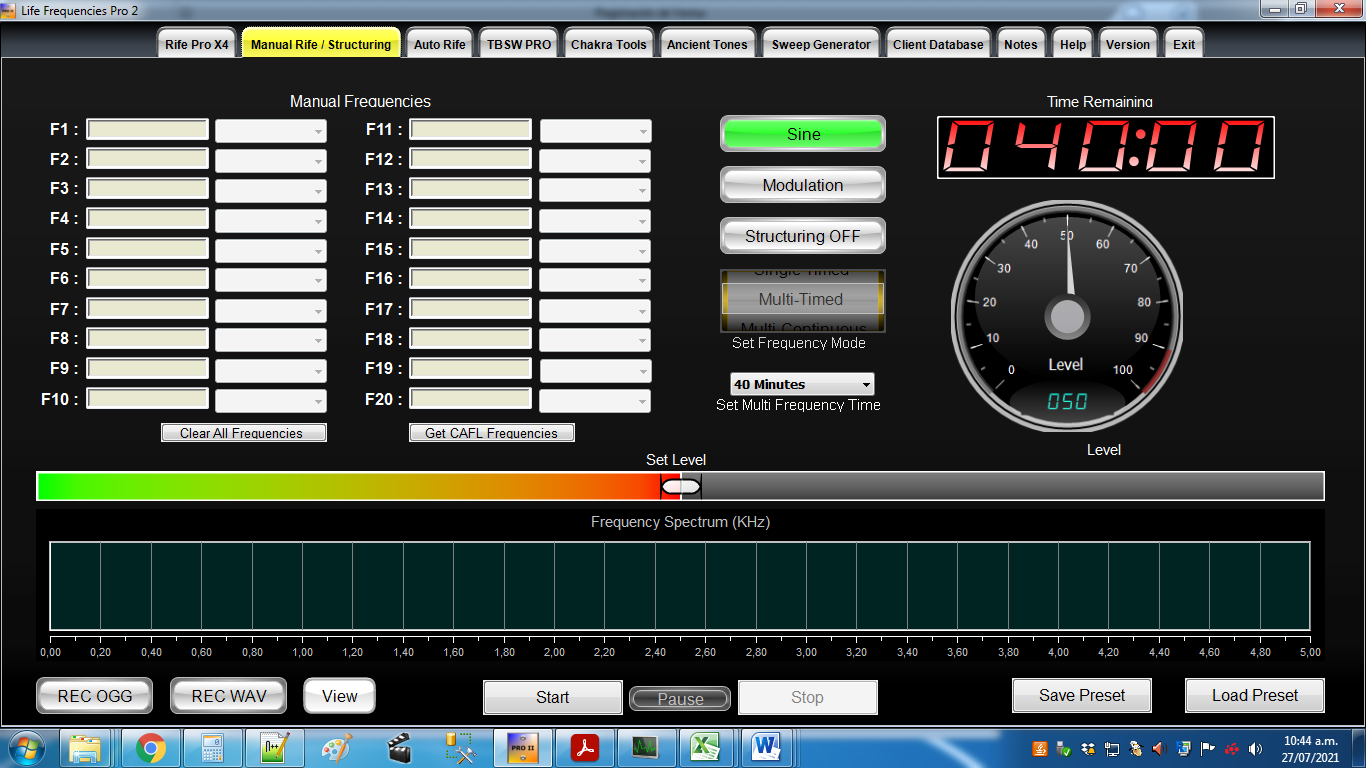Open Word from the taskbar
Screen dimensions: 1366x768
768,747
